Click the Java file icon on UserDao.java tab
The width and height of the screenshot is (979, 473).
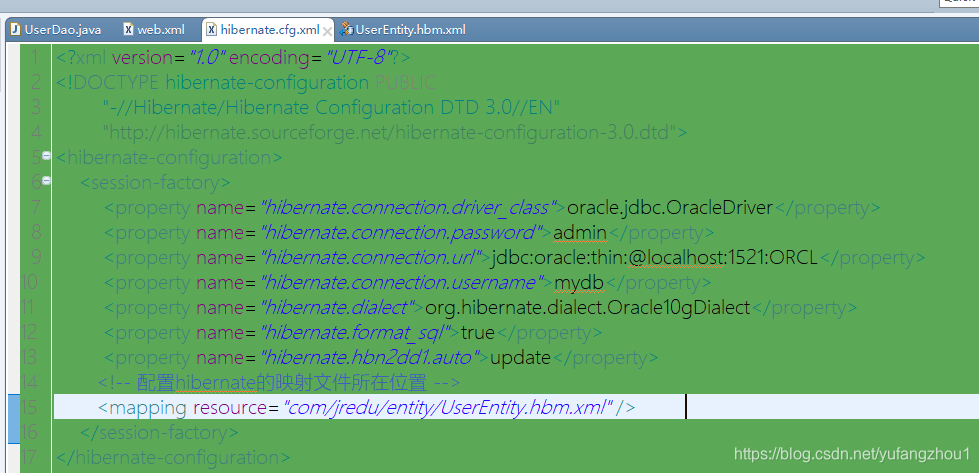(x=15, y=29)
